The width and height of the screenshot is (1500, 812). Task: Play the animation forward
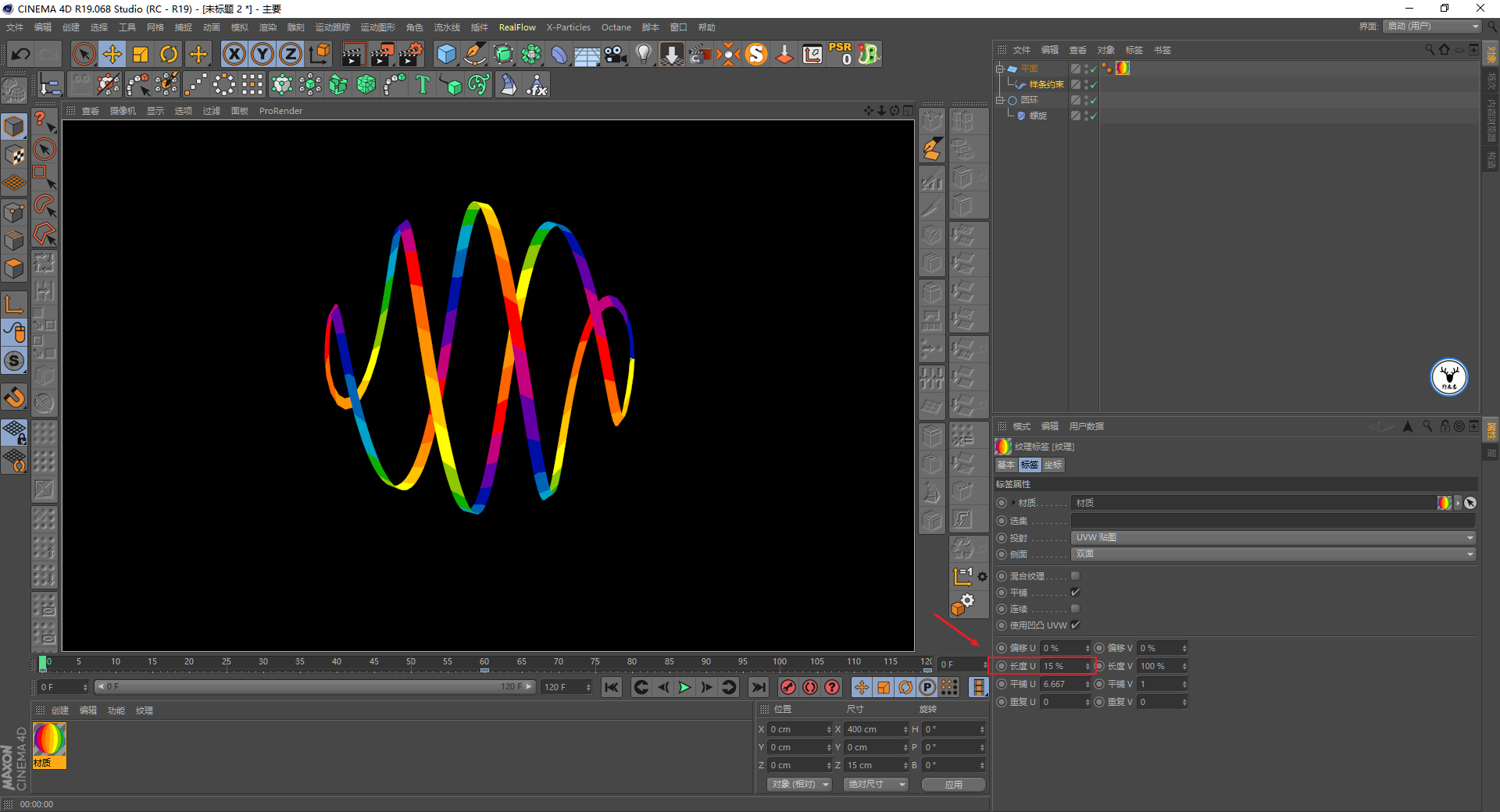pos(684,687)
